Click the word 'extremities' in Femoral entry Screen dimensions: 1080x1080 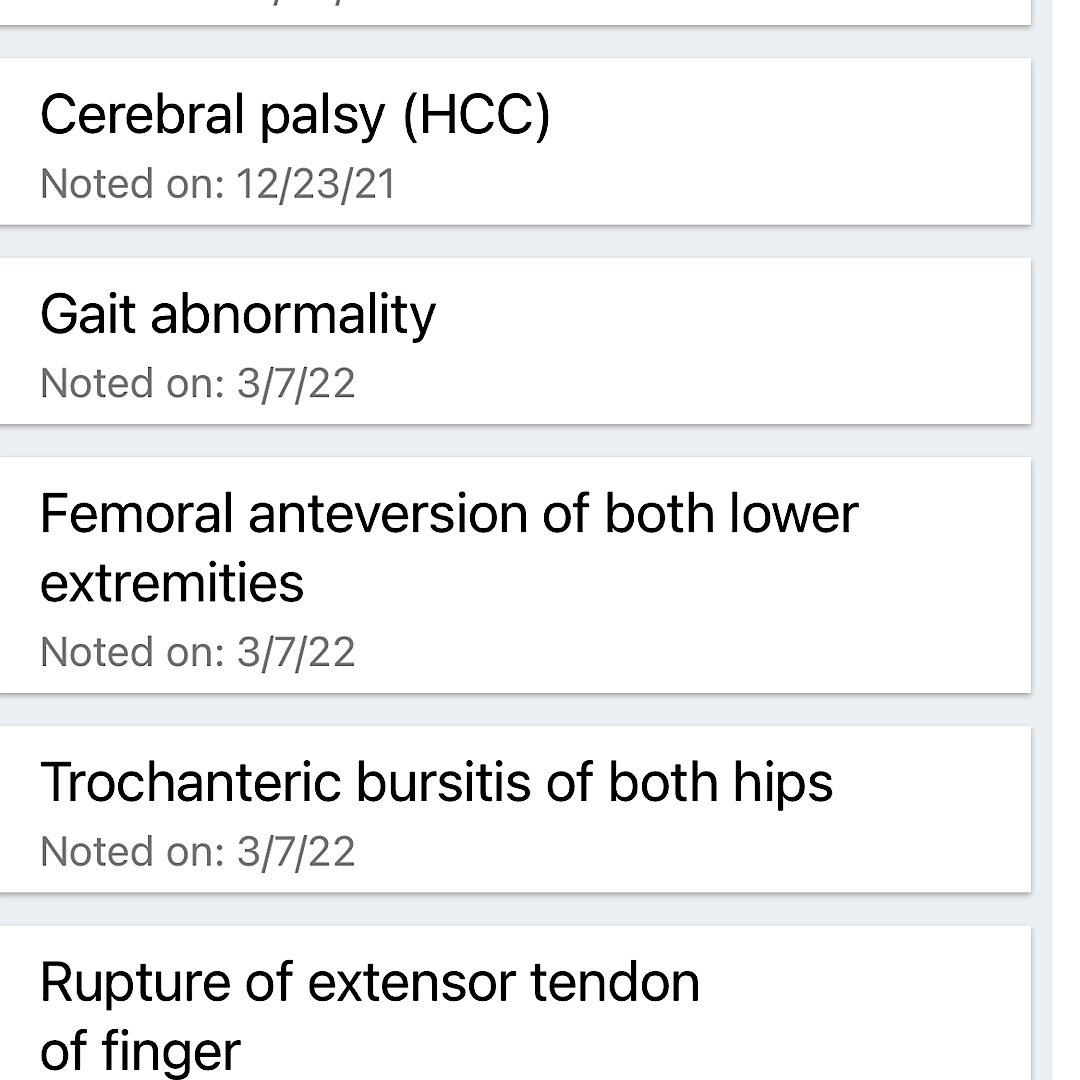(x=171, y=583)
